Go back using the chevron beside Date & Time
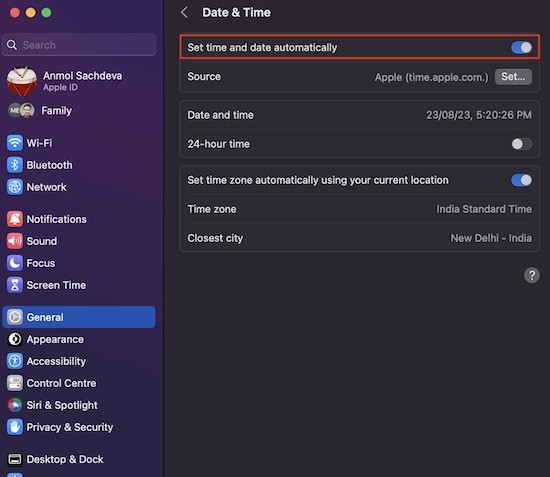 (185, 13)
